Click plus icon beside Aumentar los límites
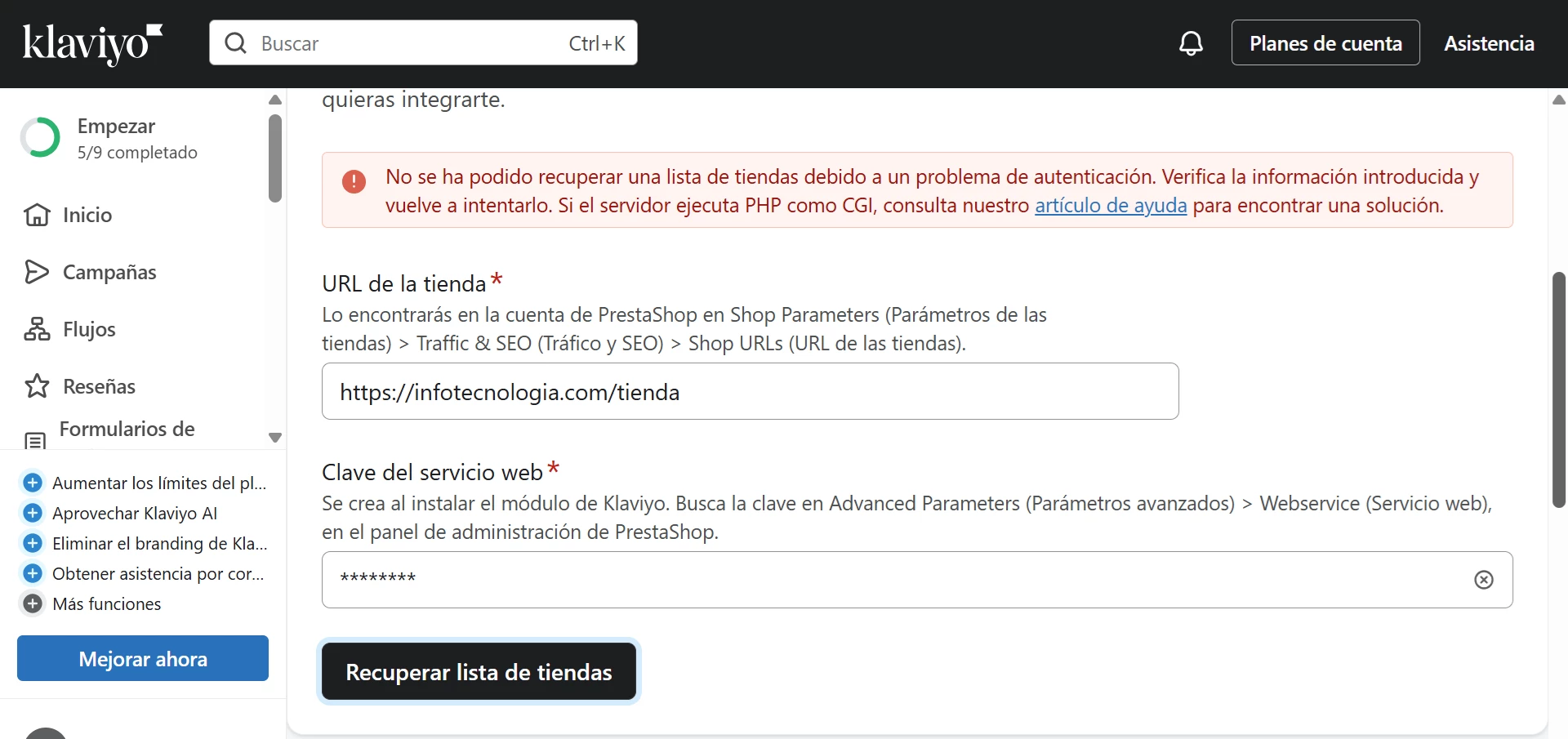The image size is (1568, 739). point(33,483)
